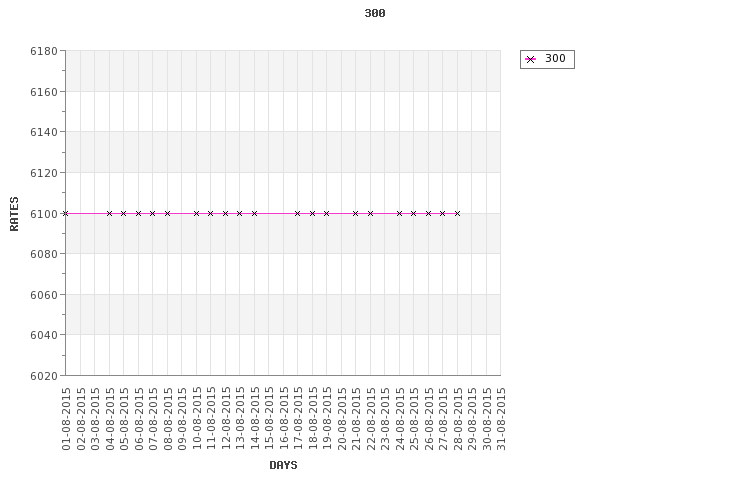The height and width of the screenshot is (500, 750).
Task: Click the 6100 y-axis tick label
Action: click(44, 214)
